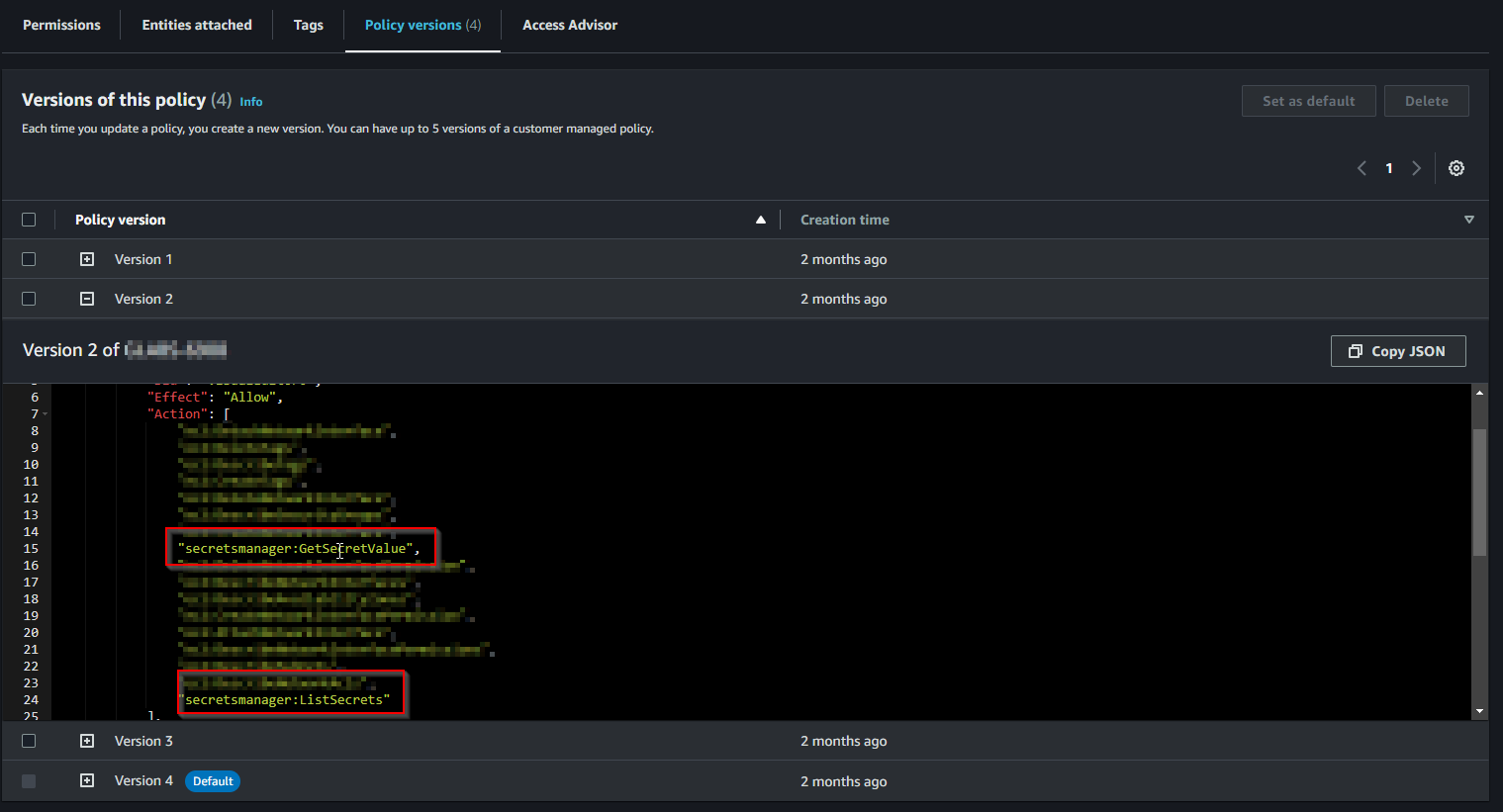
Task: Expand Version 3 policy details
Action: 87,741
